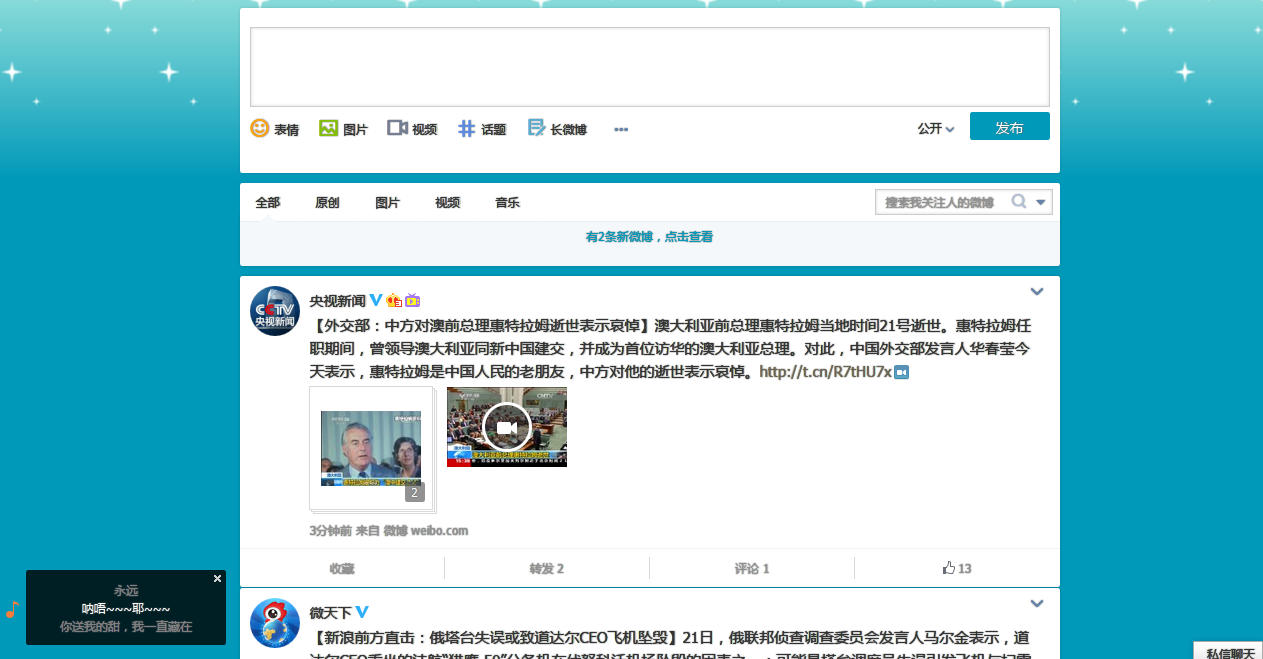The image size is (1263, 659).
Task: Expand the 央视新闻 post options chevron
Action: point(1037,292)
